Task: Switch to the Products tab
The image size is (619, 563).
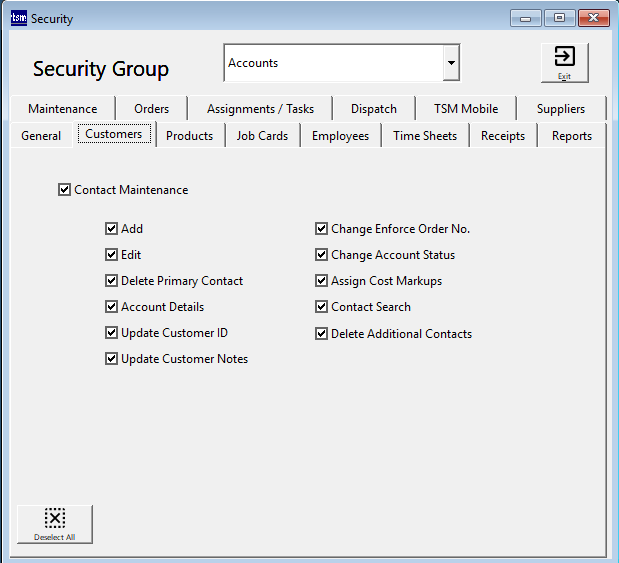Action: 189,136
